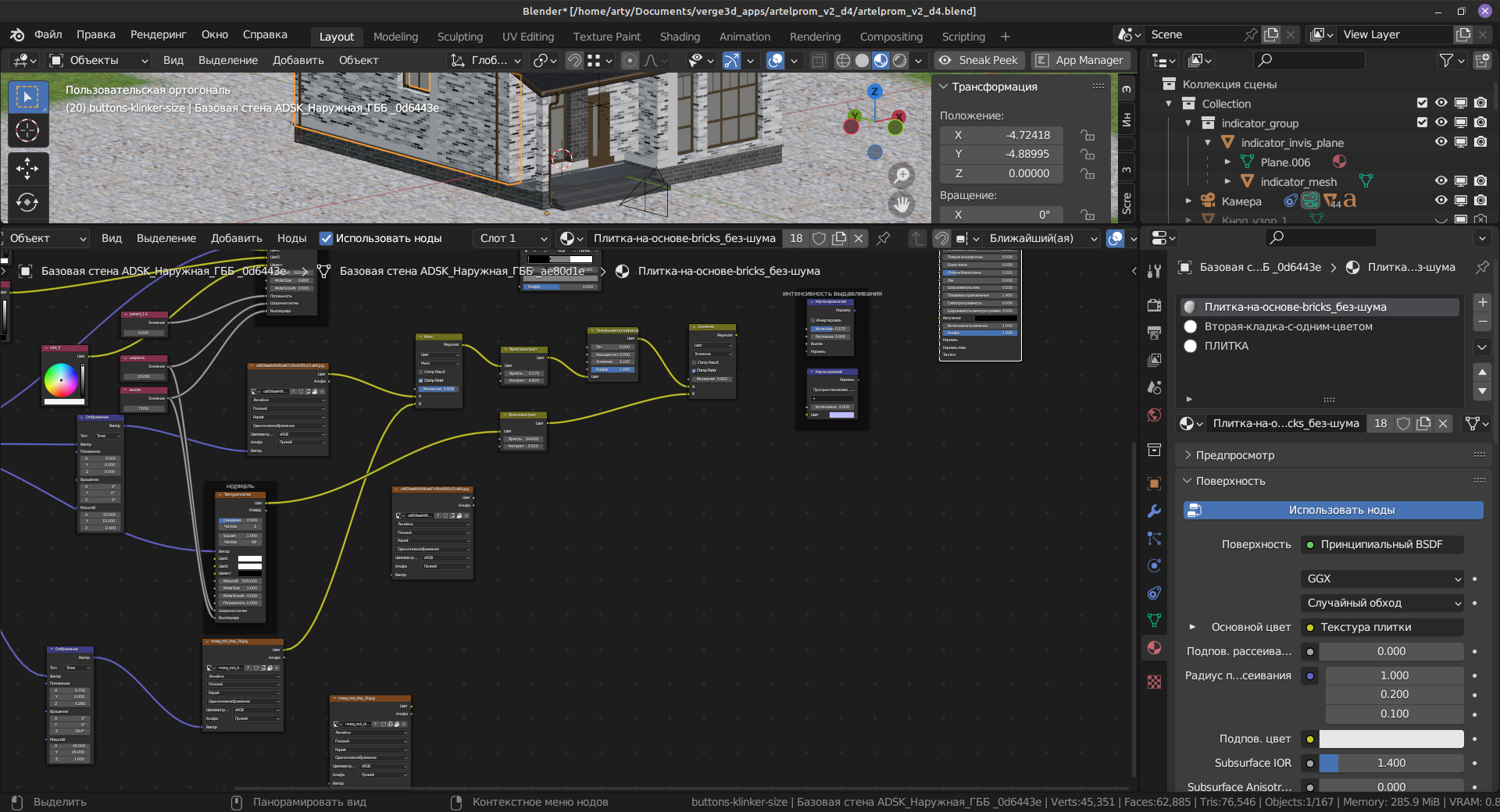
Task: Click the Subsurface IOR 1.400 slider
Action: pos(1391,763)
